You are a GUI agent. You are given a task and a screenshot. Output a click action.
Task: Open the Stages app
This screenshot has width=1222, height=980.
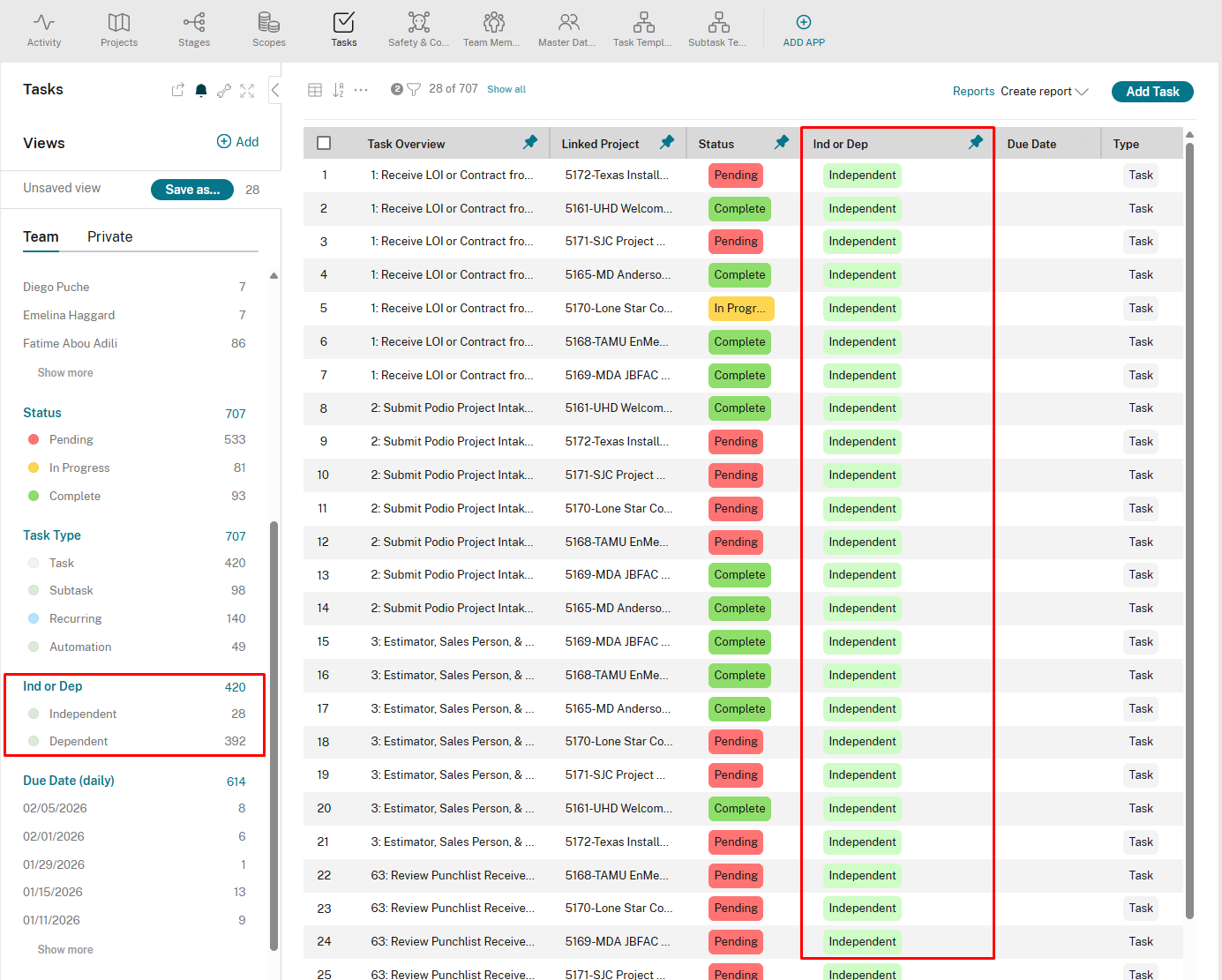pyautogui.click(x=194, y=30)
